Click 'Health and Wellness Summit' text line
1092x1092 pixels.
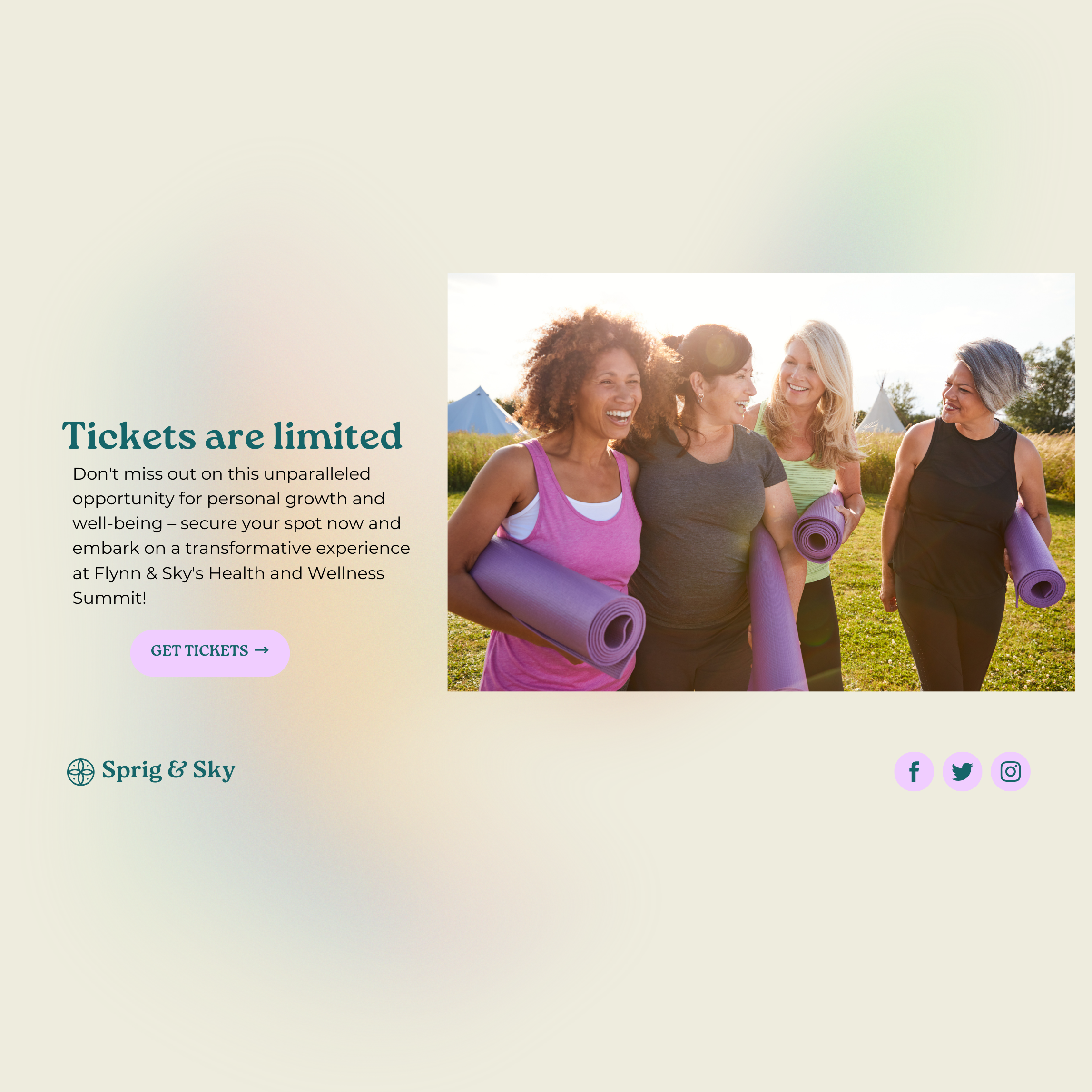(x=228, y=573)
